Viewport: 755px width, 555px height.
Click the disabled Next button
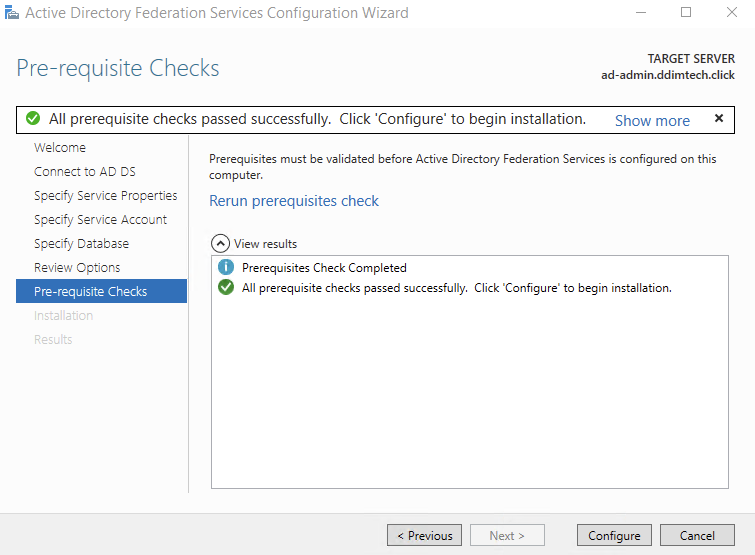(x=507, y=535)
